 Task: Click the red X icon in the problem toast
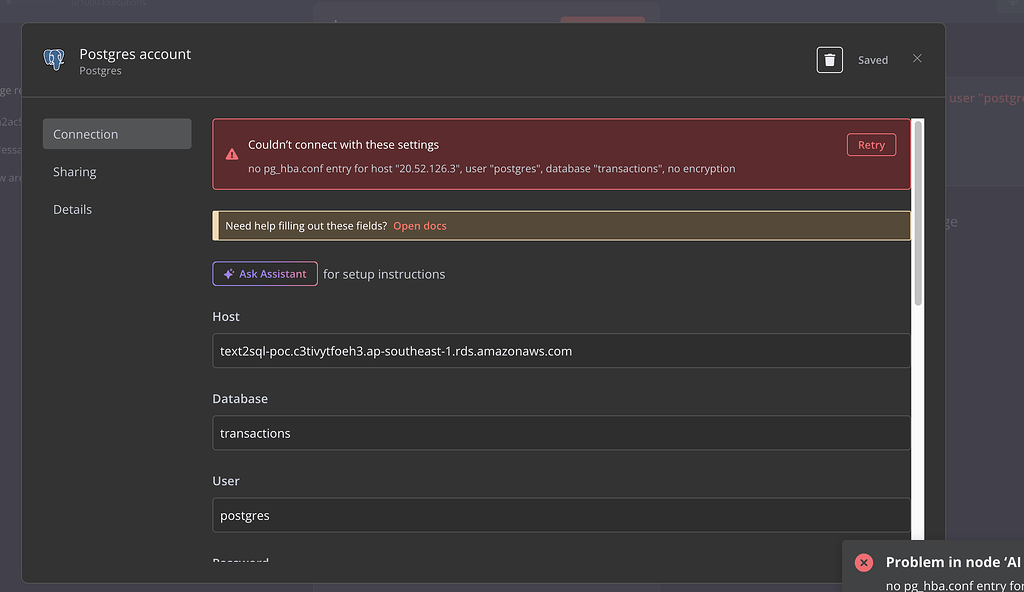point(864,563)
